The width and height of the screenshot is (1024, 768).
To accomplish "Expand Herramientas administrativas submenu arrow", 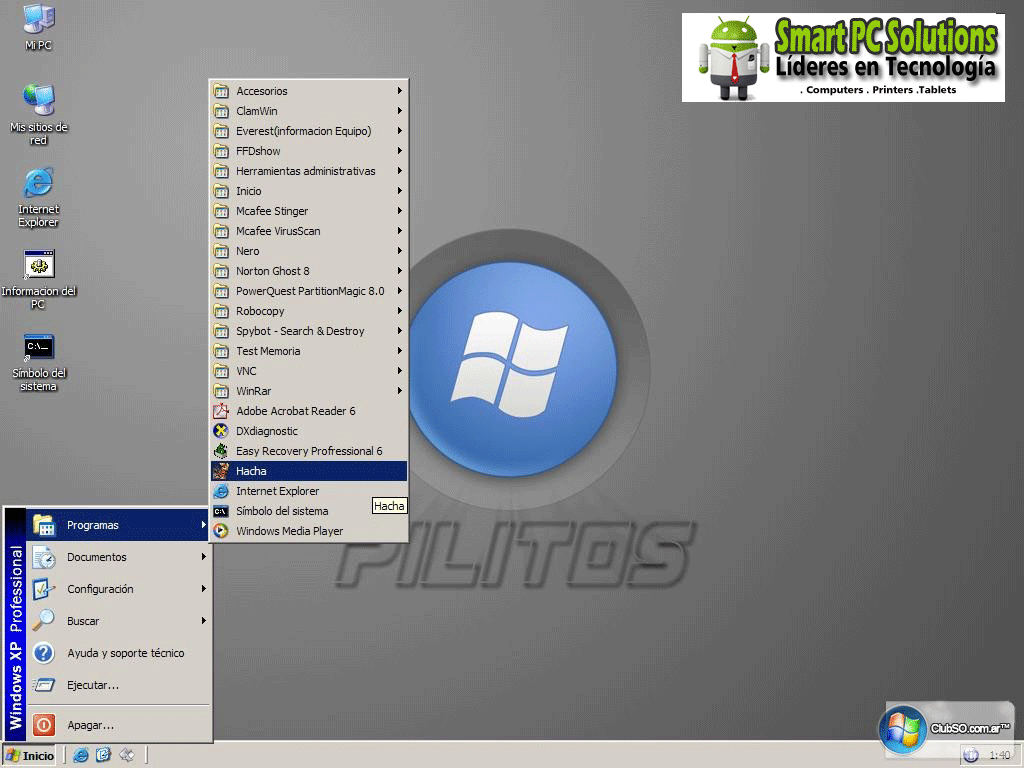I will point(399,170).
